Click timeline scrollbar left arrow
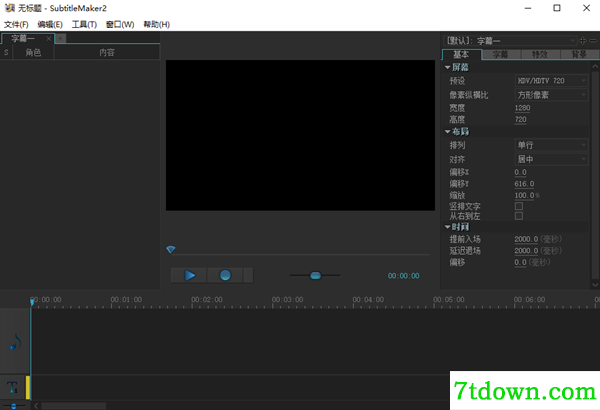The width and height of the screenshot is (600, 410). pyautogui.click(x=36, y=406)
